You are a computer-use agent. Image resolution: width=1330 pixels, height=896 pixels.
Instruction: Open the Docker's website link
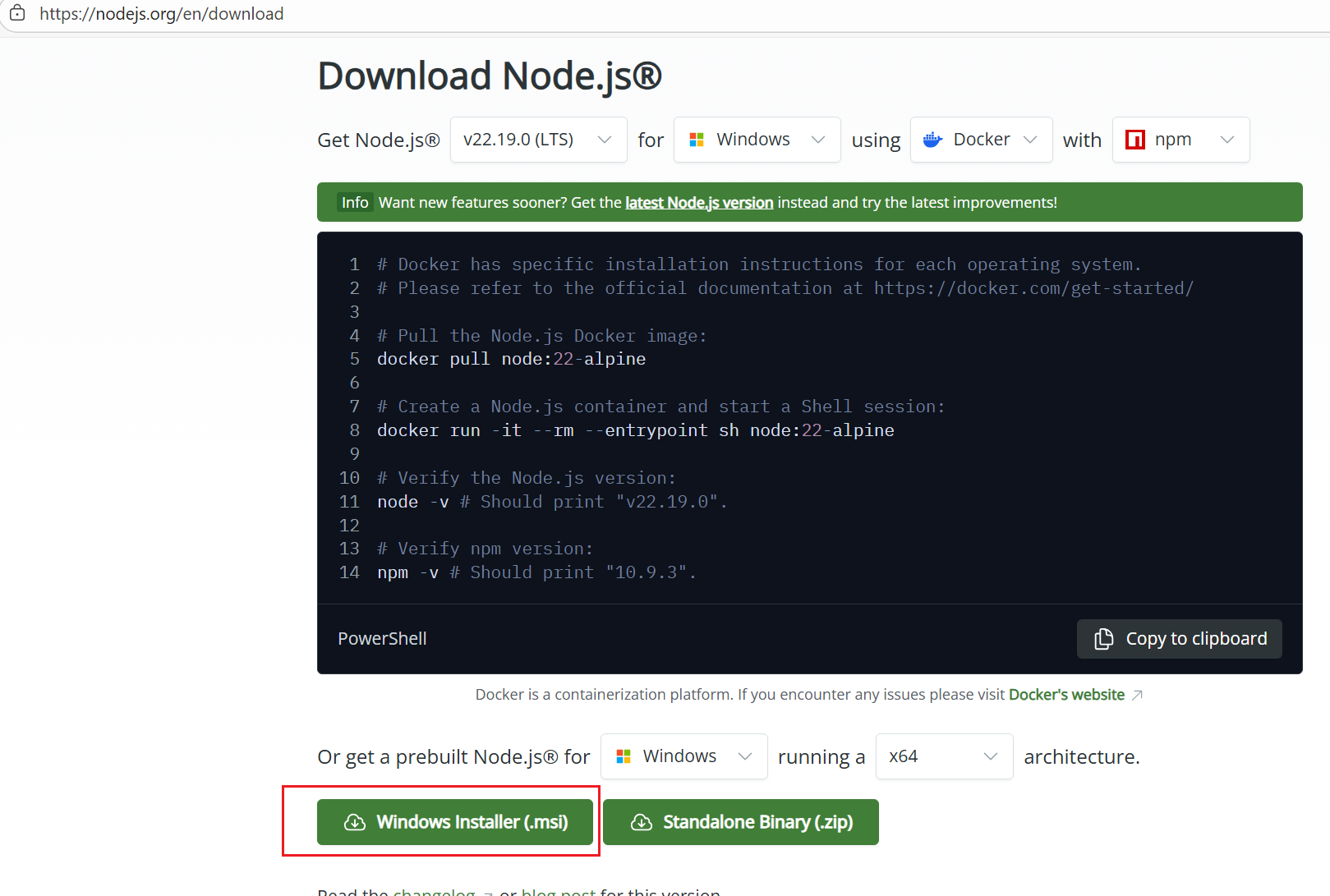tap(1066, 695)
